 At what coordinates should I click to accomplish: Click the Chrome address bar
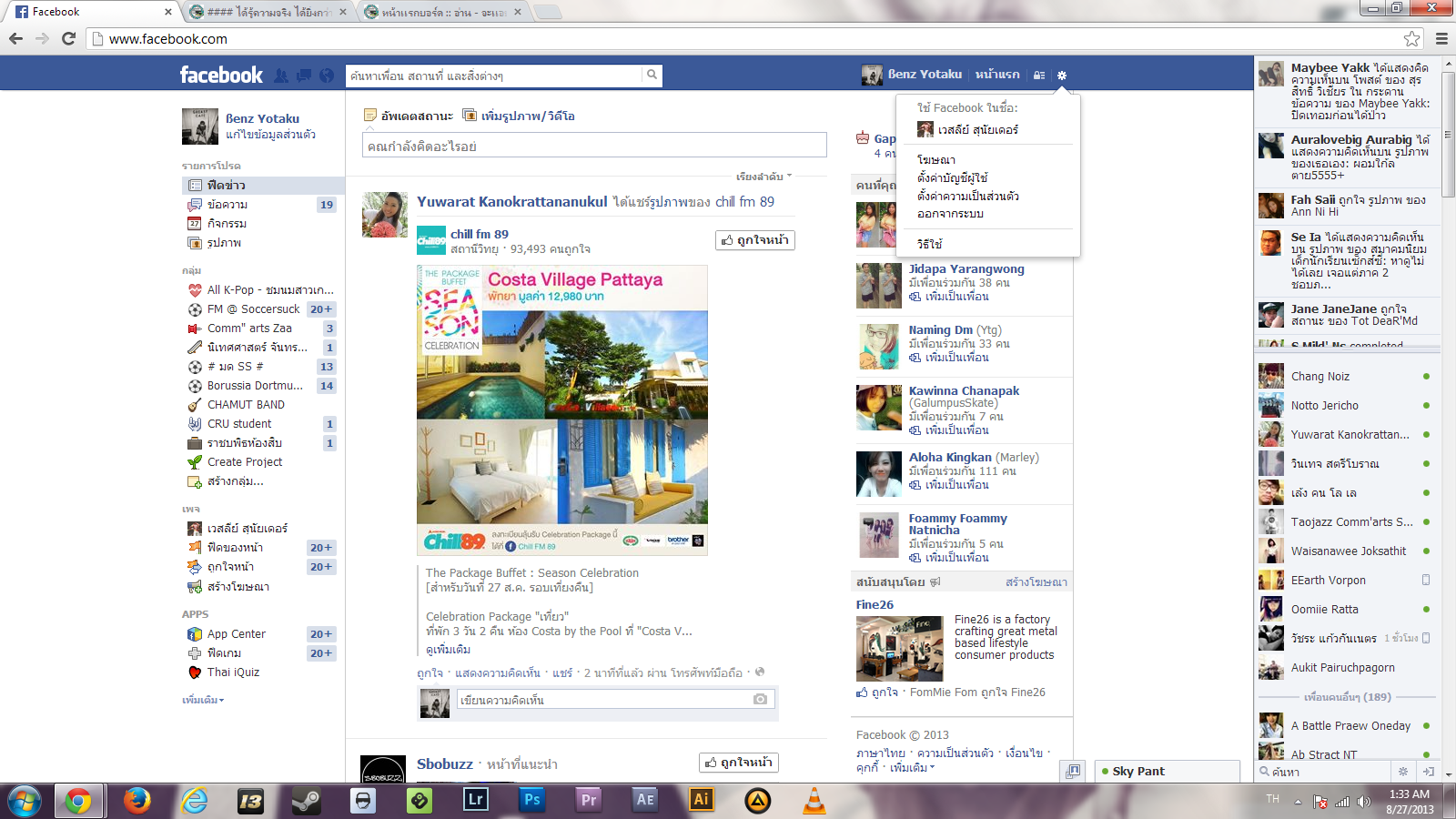tap(746, 39)
